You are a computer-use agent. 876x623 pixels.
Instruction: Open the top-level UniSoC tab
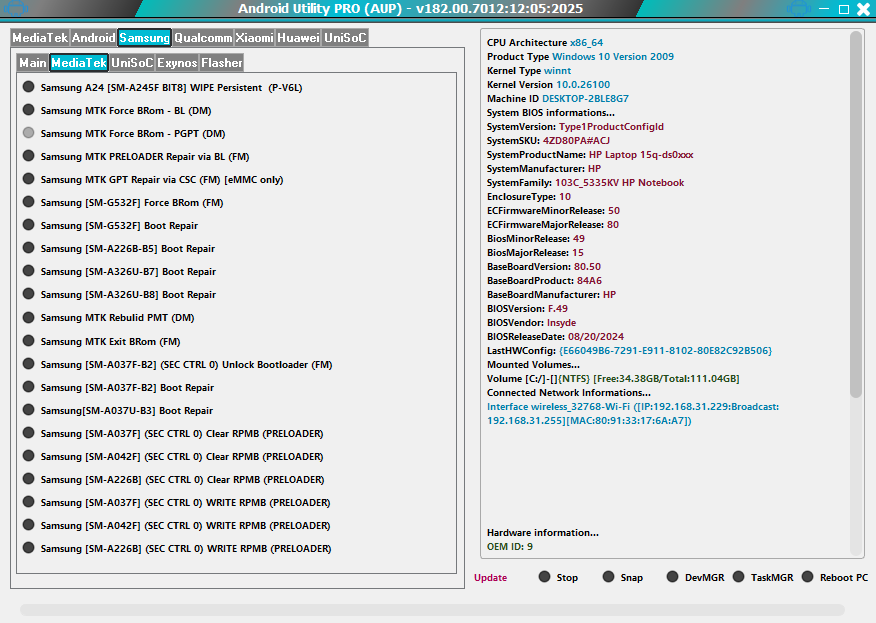pyautogui.click(x=345, y=37)
